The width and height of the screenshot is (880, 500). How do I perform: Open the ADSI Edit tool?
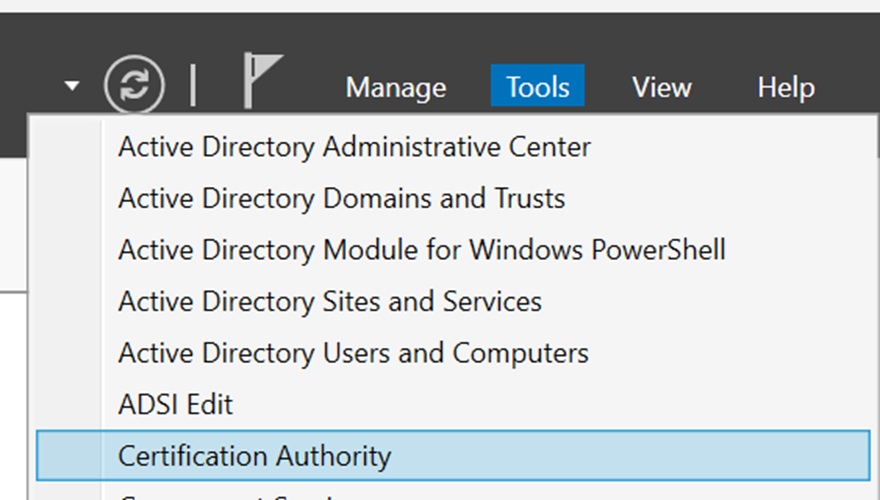pos(175,405)
